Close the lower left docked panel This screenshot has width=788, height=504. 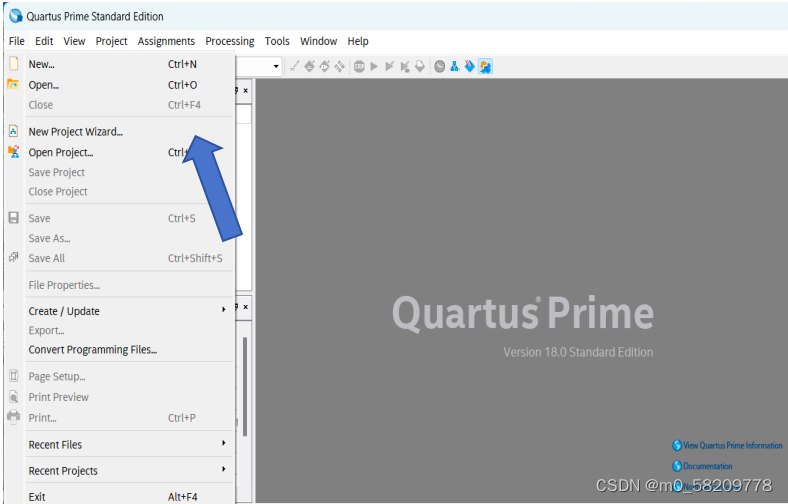(x=245, y=307)
